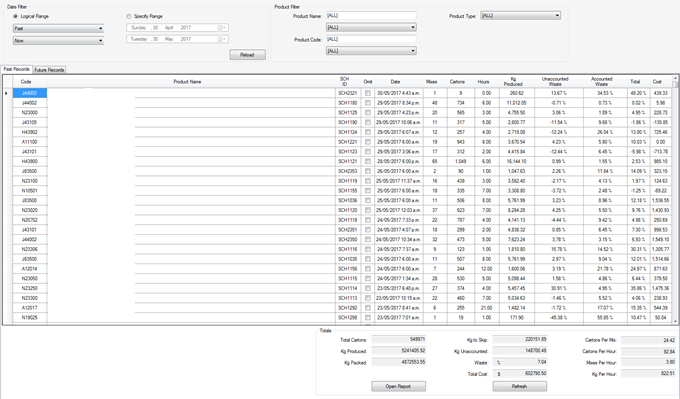
Task: Click the Kg Unaccounted total field
Action: 520,351
